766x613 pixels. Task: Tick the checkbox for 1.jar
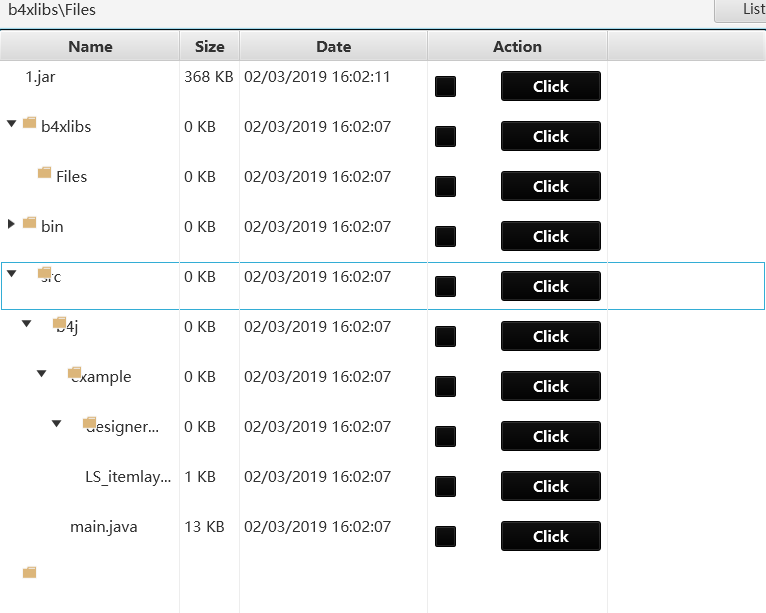tap(446, 87)
